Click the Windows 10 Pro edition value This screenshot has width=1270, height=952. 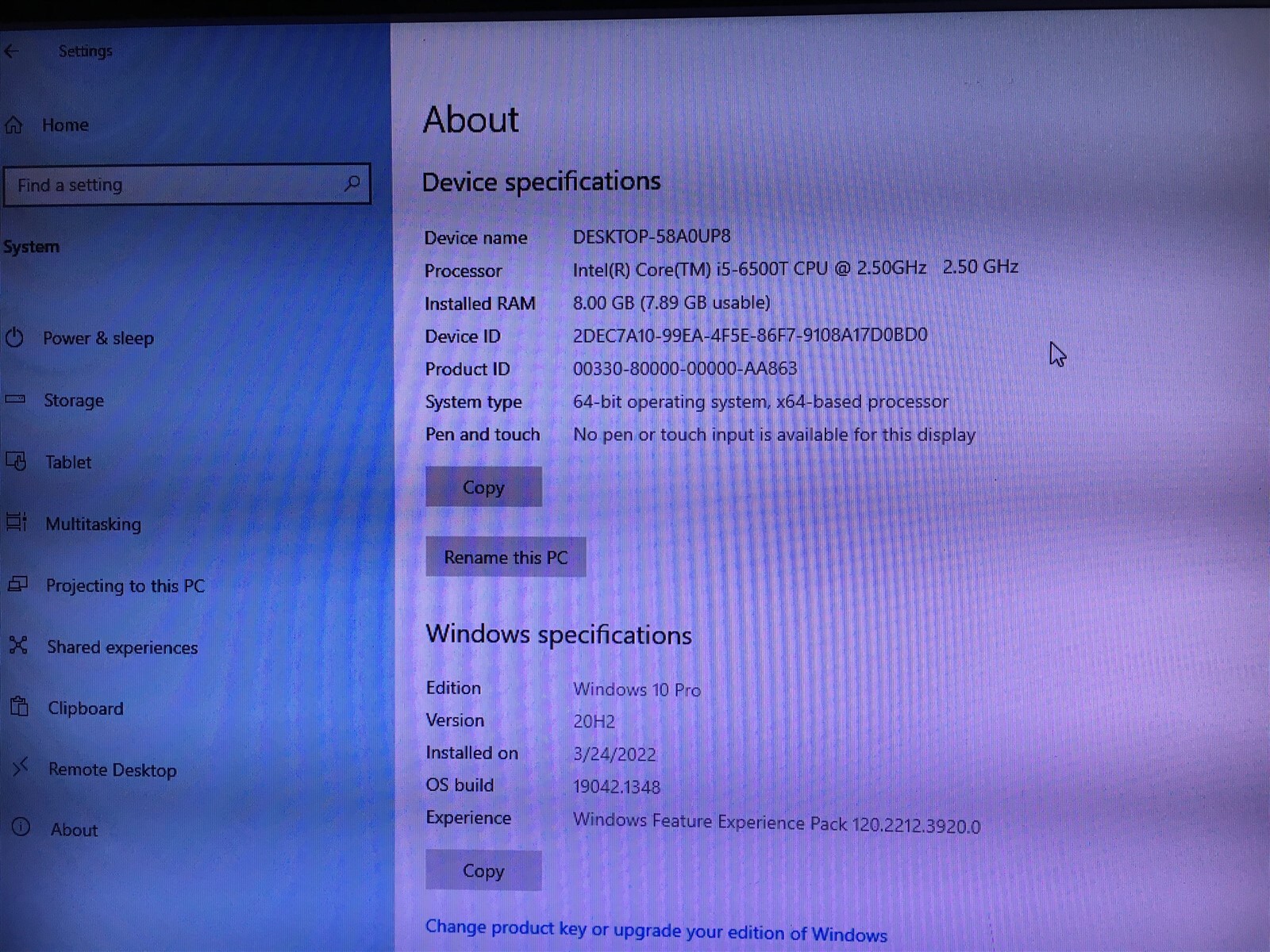(637, 689)
